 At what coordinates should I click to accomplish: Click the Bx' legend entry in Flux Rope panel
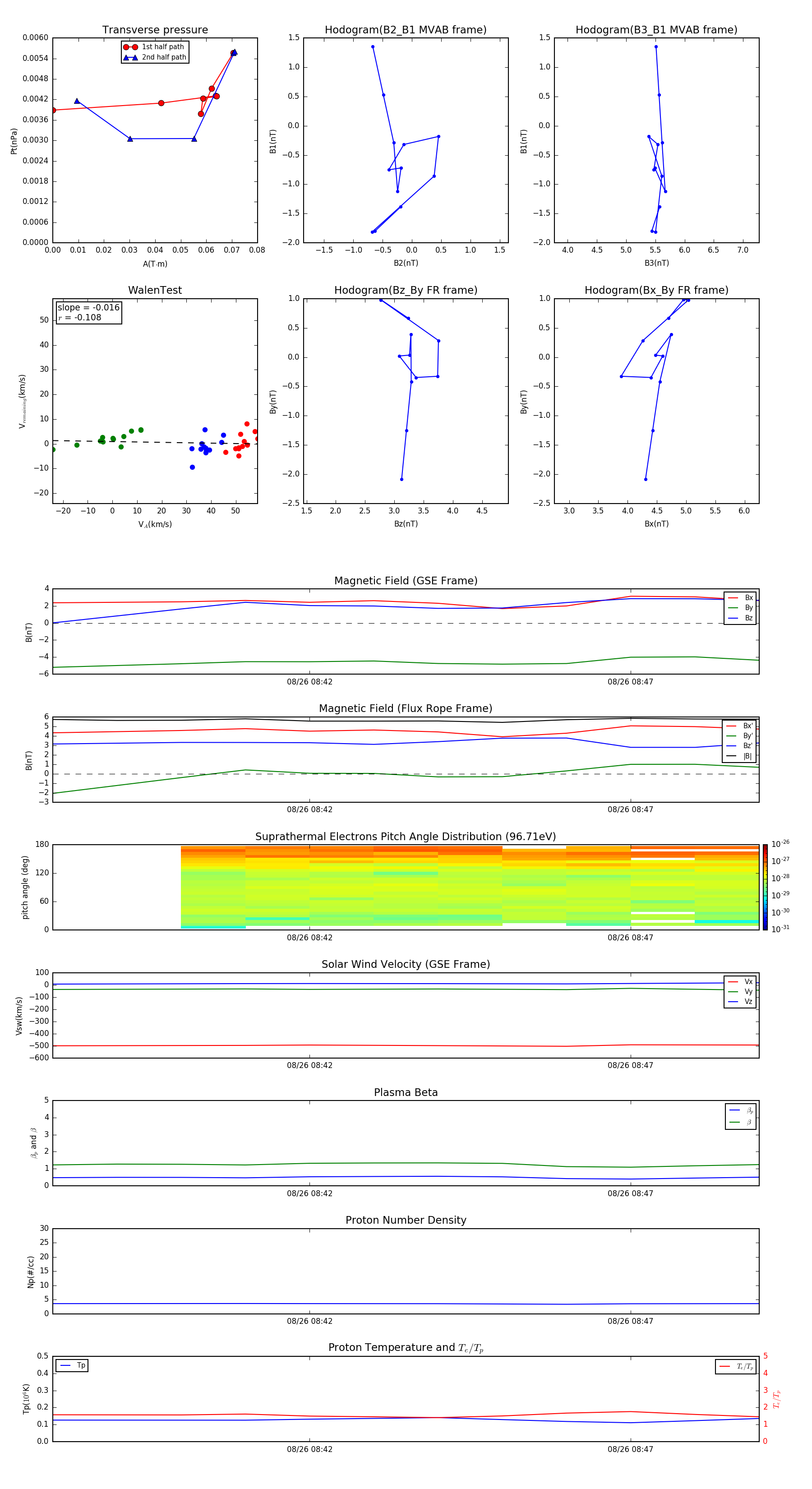point(739,726)
